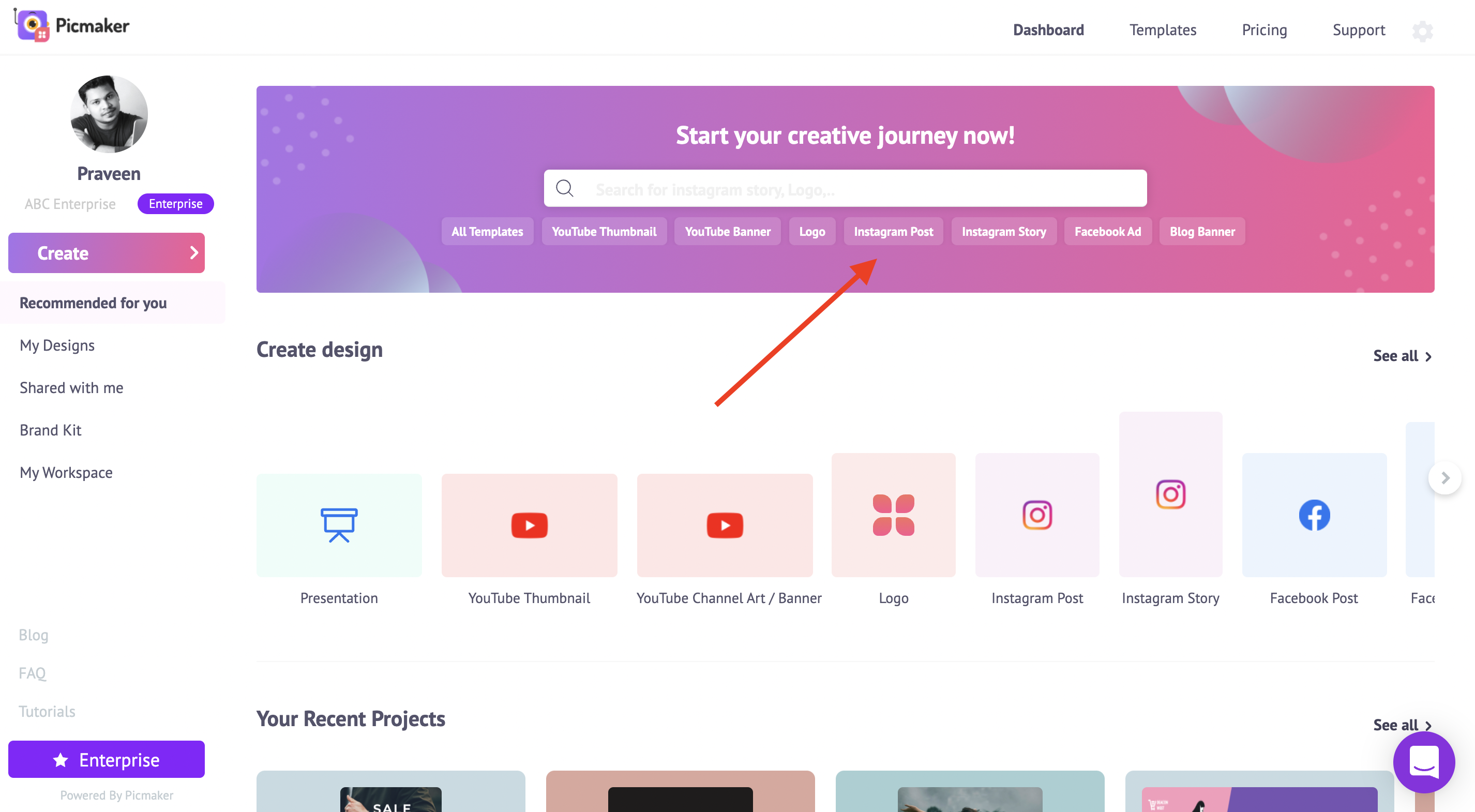Click the user name Praveen
Screen dimensions: 1475x812
click(109, 173)
